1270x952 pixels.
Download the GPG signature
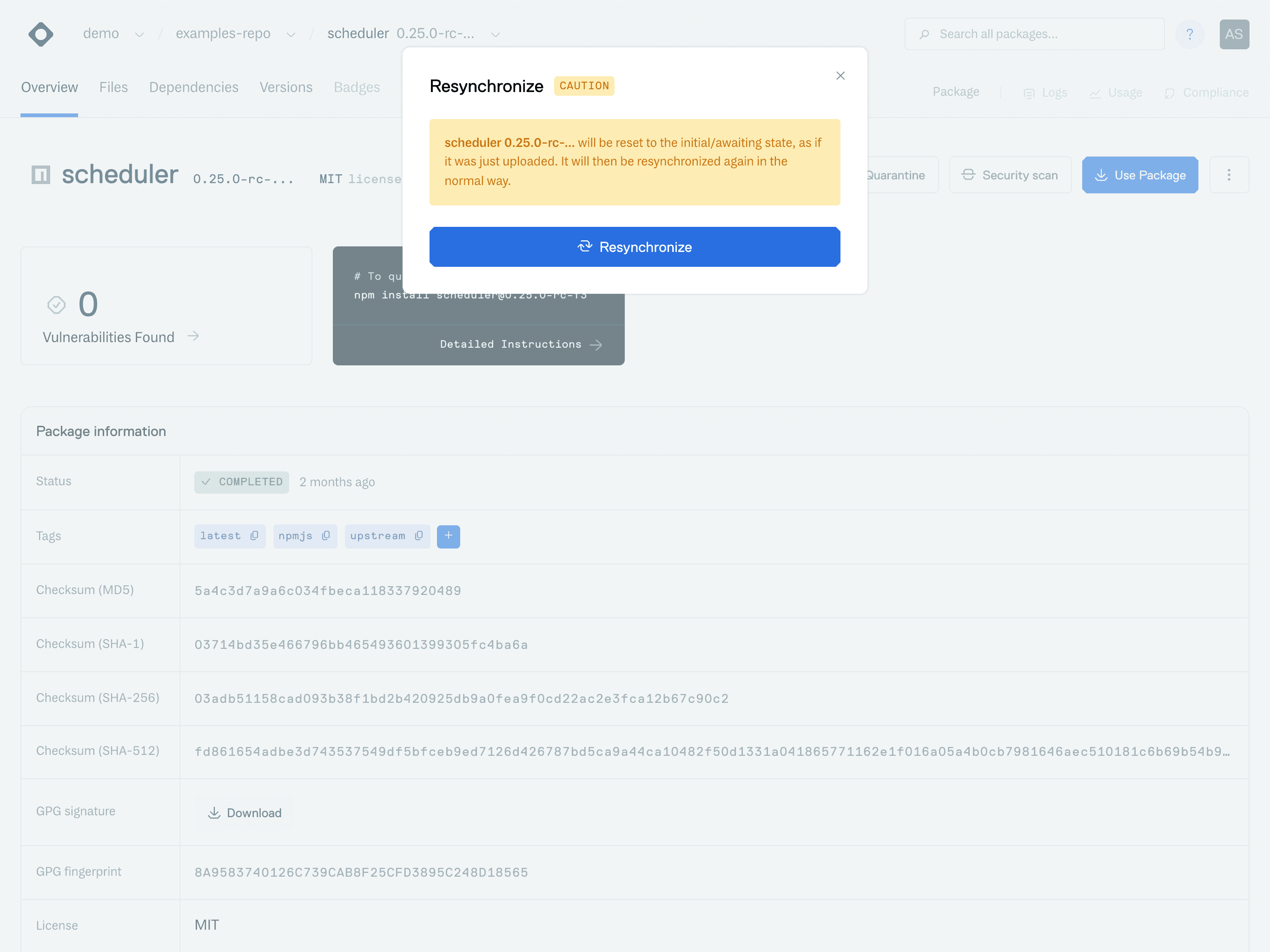coord(245,813)
